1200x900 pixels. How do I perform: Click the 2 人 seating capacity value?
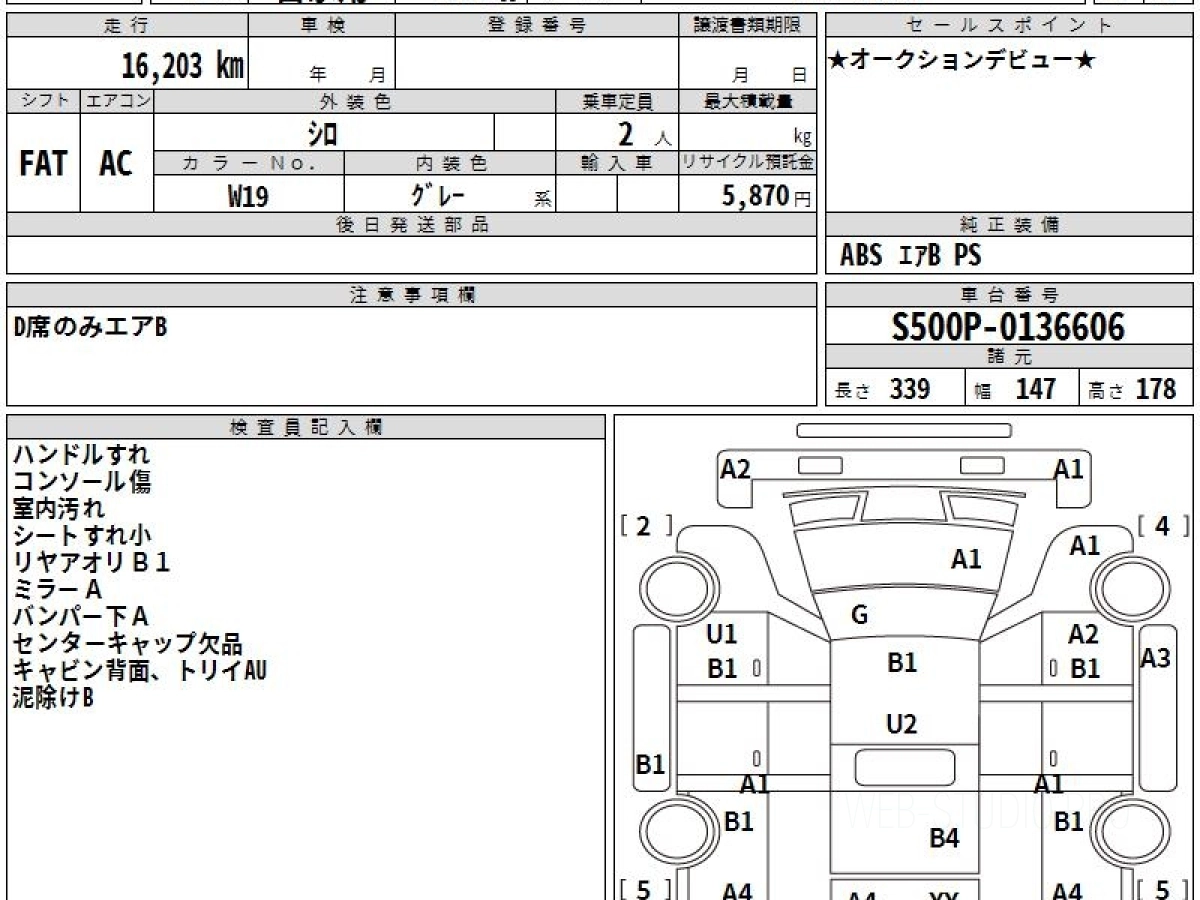[x=643, y=134]
